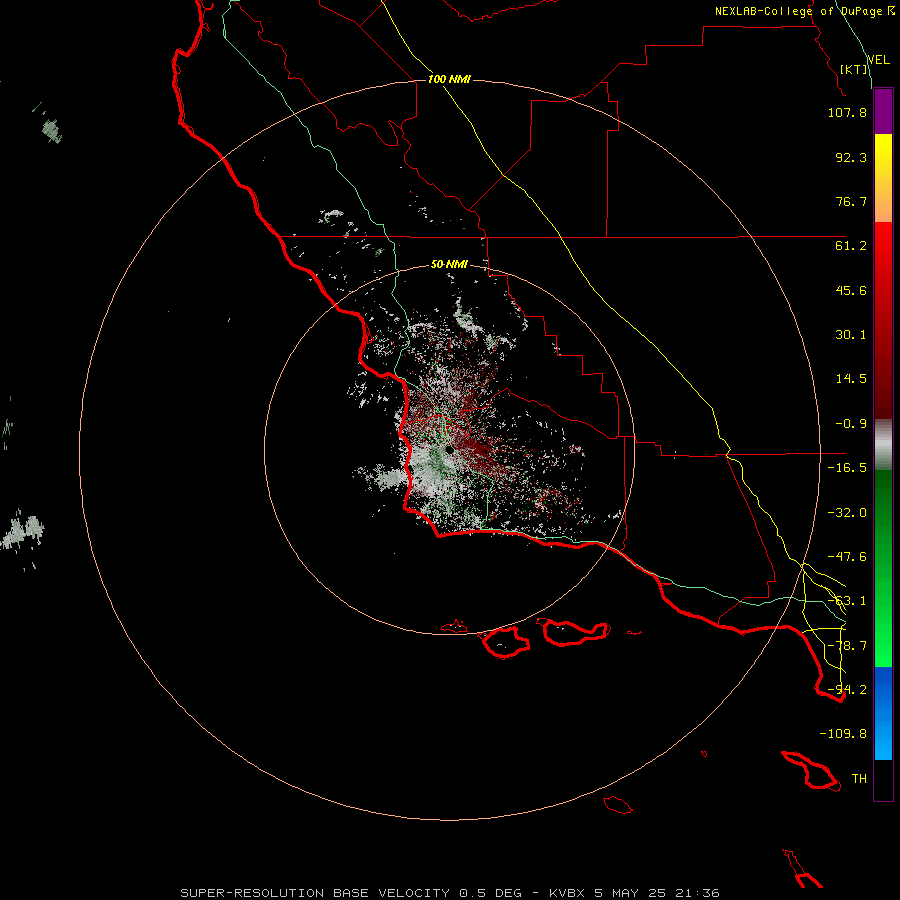Click the -16.5 legend value
The height and width of the screenshot is (900, 900).
click(847, 468)
